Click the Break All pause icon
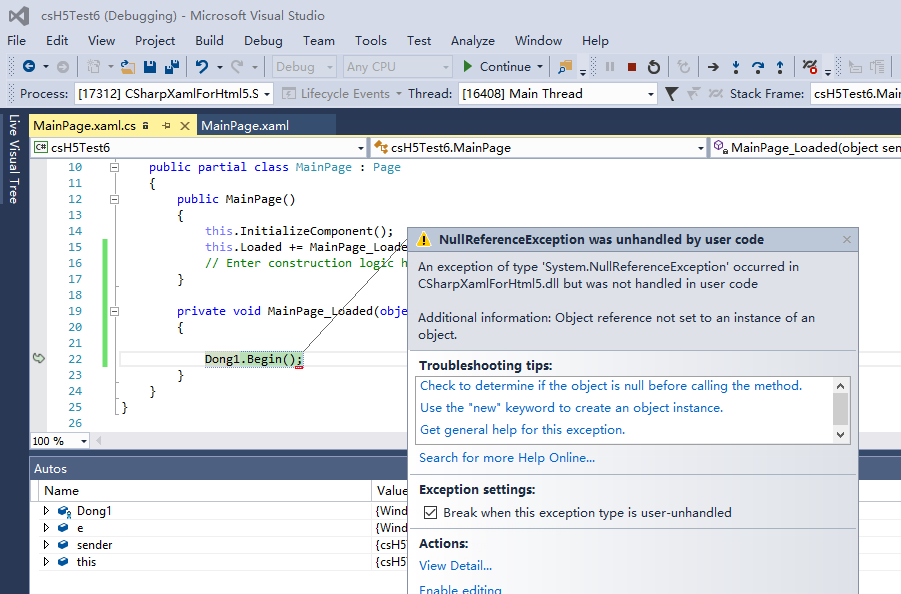The width and height of the screenshot is (901, 594). [610, 67]
